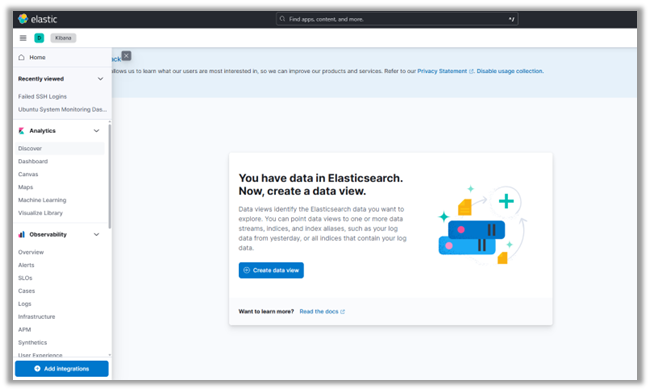Click Disable usage collection link
Image resolution: width=650 pixels, height=391 pixels.
pyautogui.click(x=510, y=71)
